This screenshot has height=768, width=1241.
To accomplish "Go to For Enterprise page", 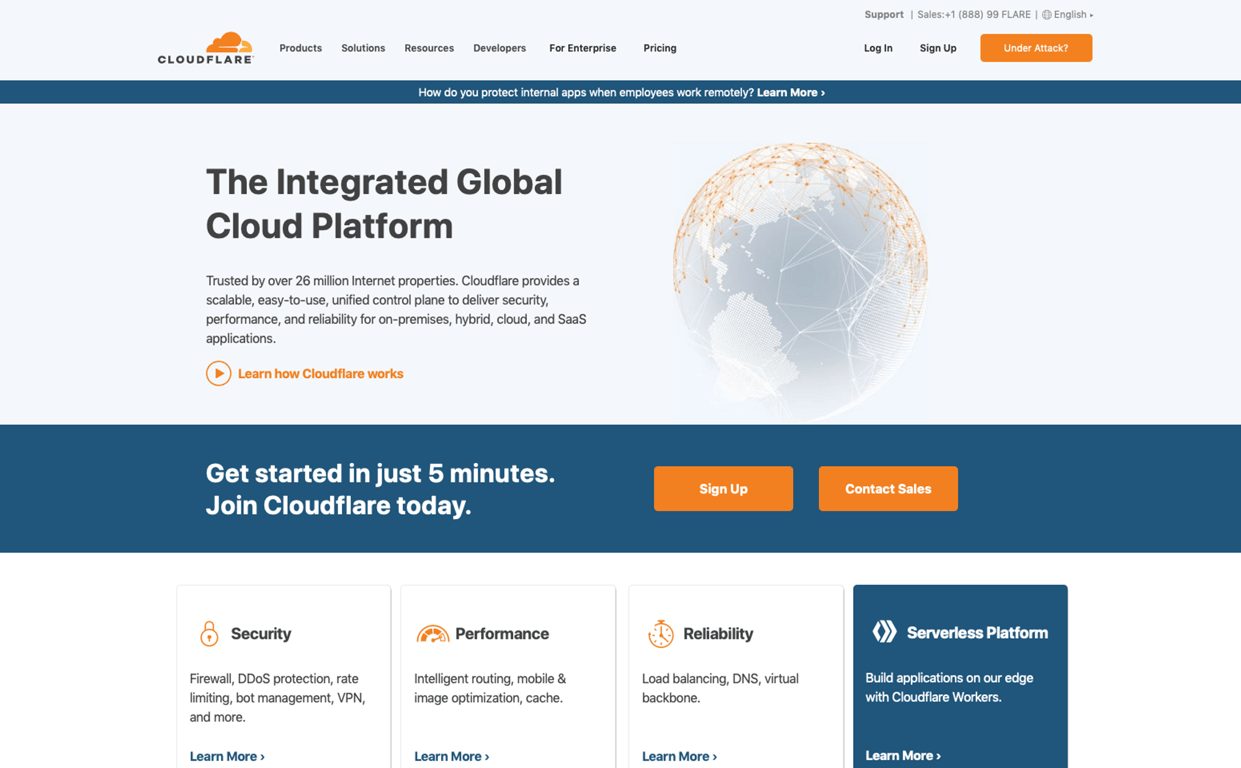I will pos(583,48).
